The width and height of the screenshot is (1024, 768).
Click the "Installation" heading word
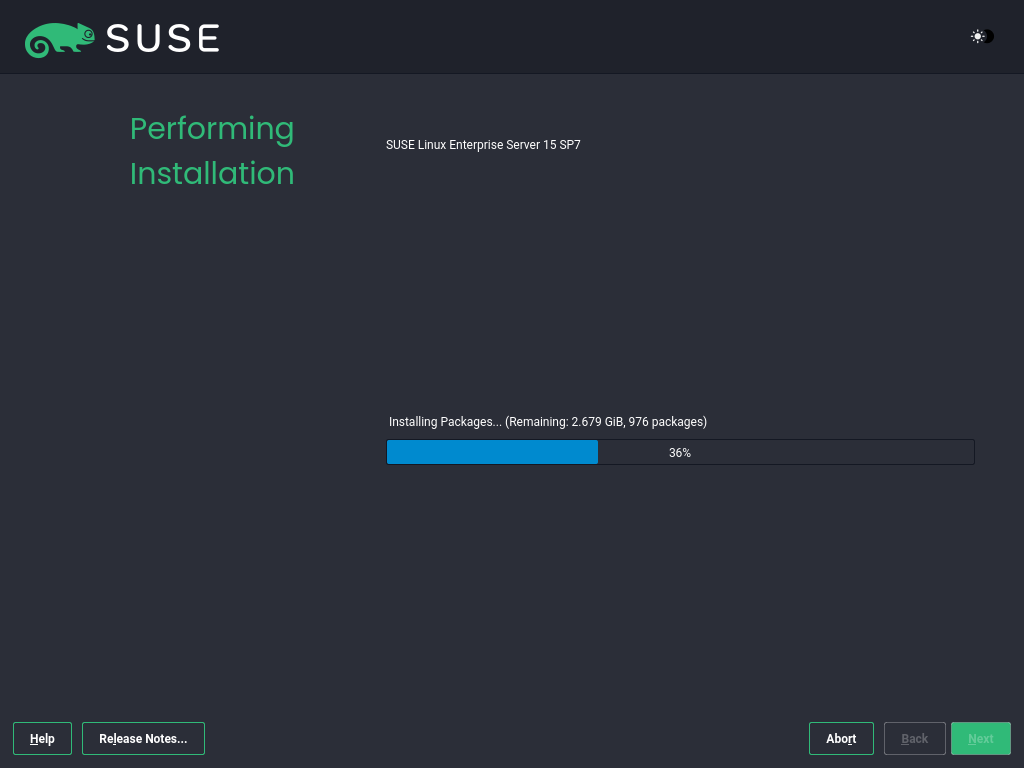212,174
